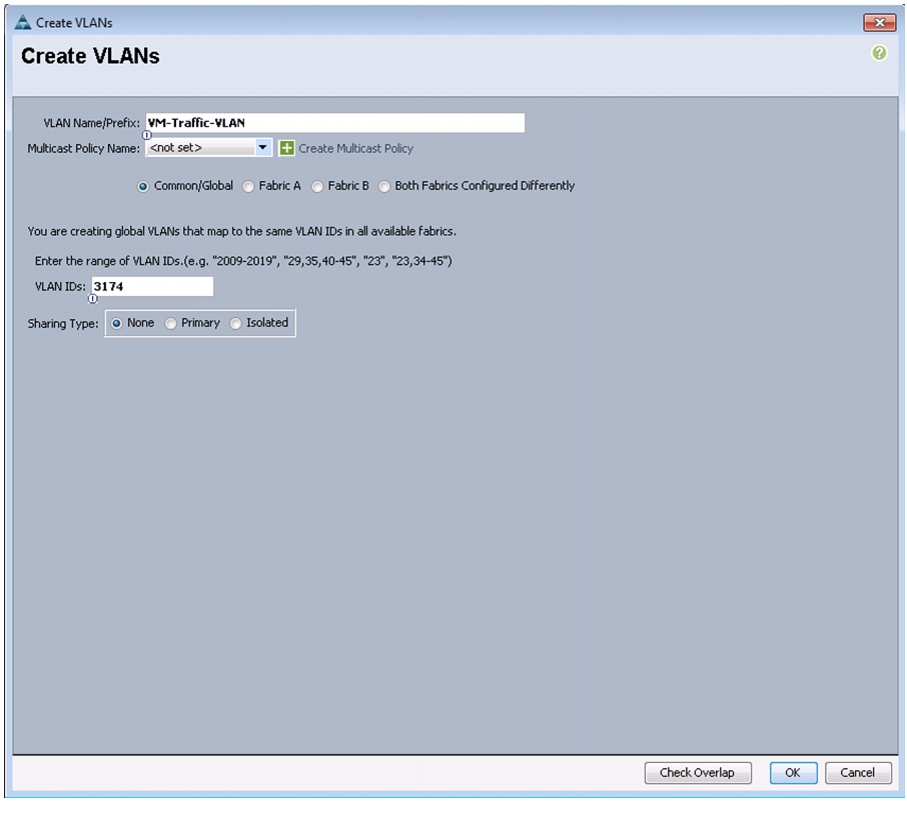This screenshot has width=907, height=820.
Task: Focus the VLAN Name/Prefix input field
Action: pyautogui.click(x=335, y=123)
